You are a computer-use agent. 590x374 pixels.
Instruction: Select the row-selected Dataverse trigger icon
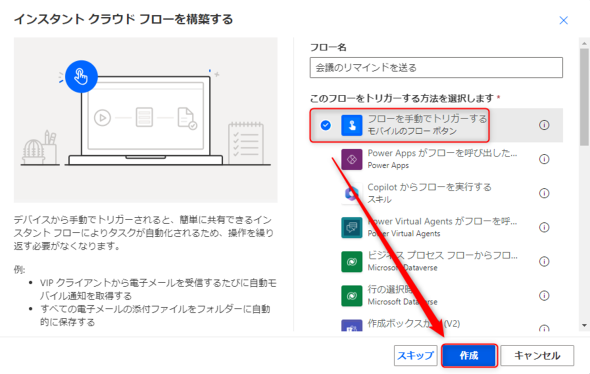[x=351, y=296]
